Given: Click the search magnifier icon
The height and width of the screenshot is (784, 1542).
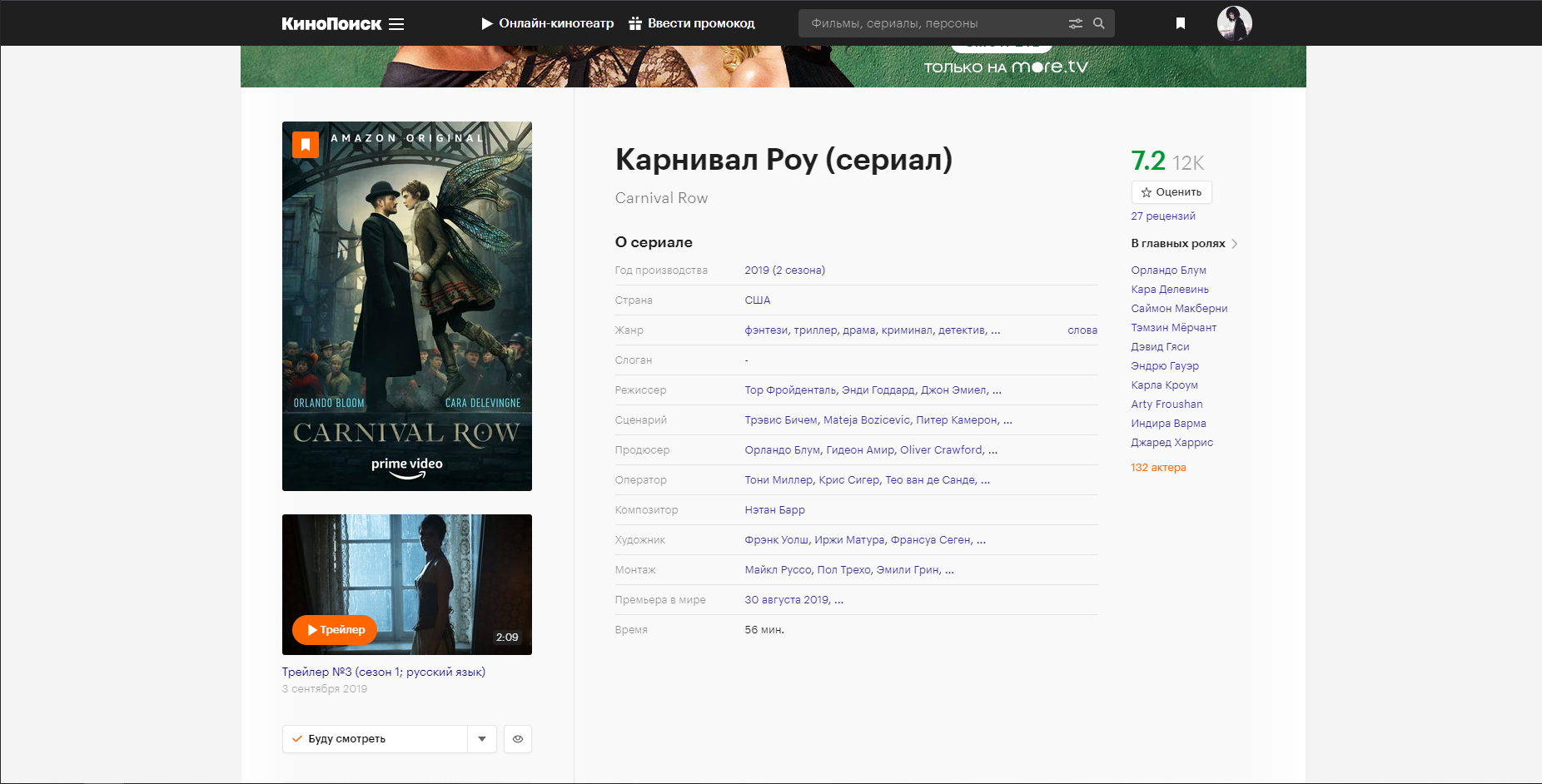Looking at the screenshot, I should tap(1099, 23).
